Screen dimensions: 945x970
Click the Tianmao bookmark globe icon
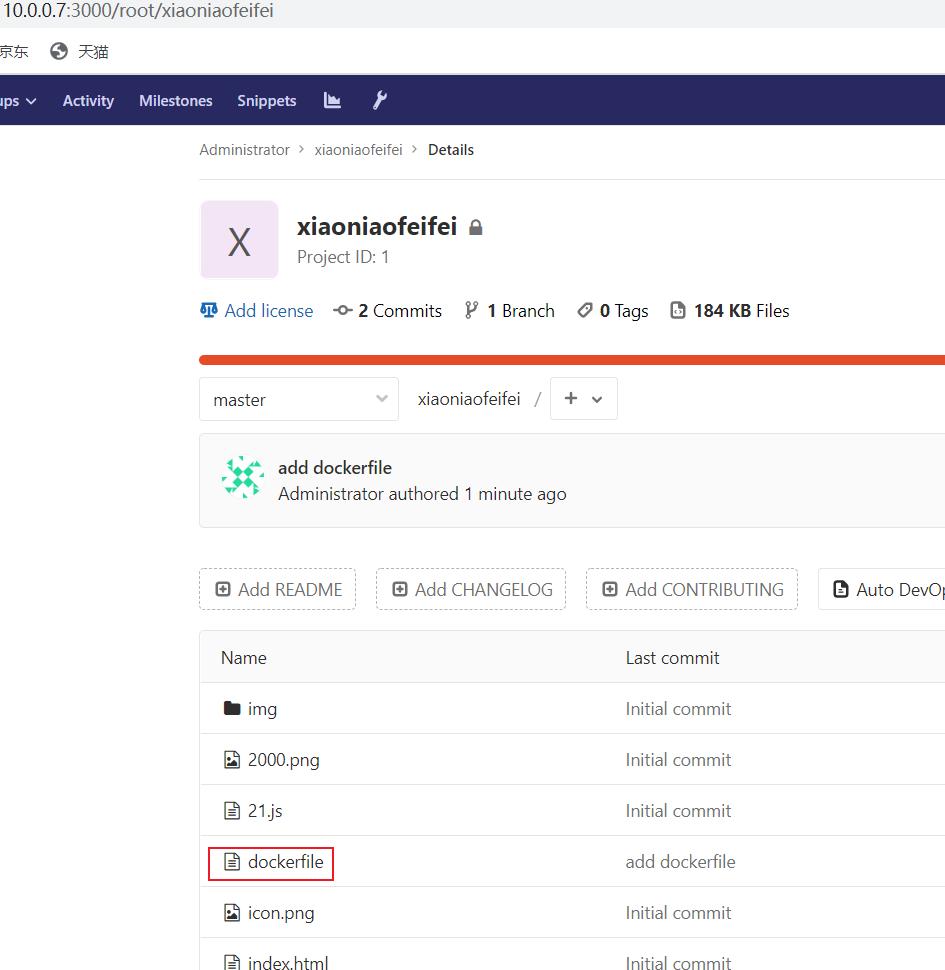pos(59,51)
